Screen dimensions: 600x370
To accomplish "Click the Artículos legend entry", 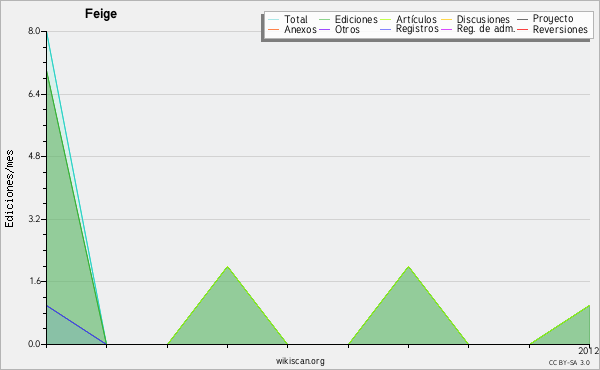I will [416, 19].
